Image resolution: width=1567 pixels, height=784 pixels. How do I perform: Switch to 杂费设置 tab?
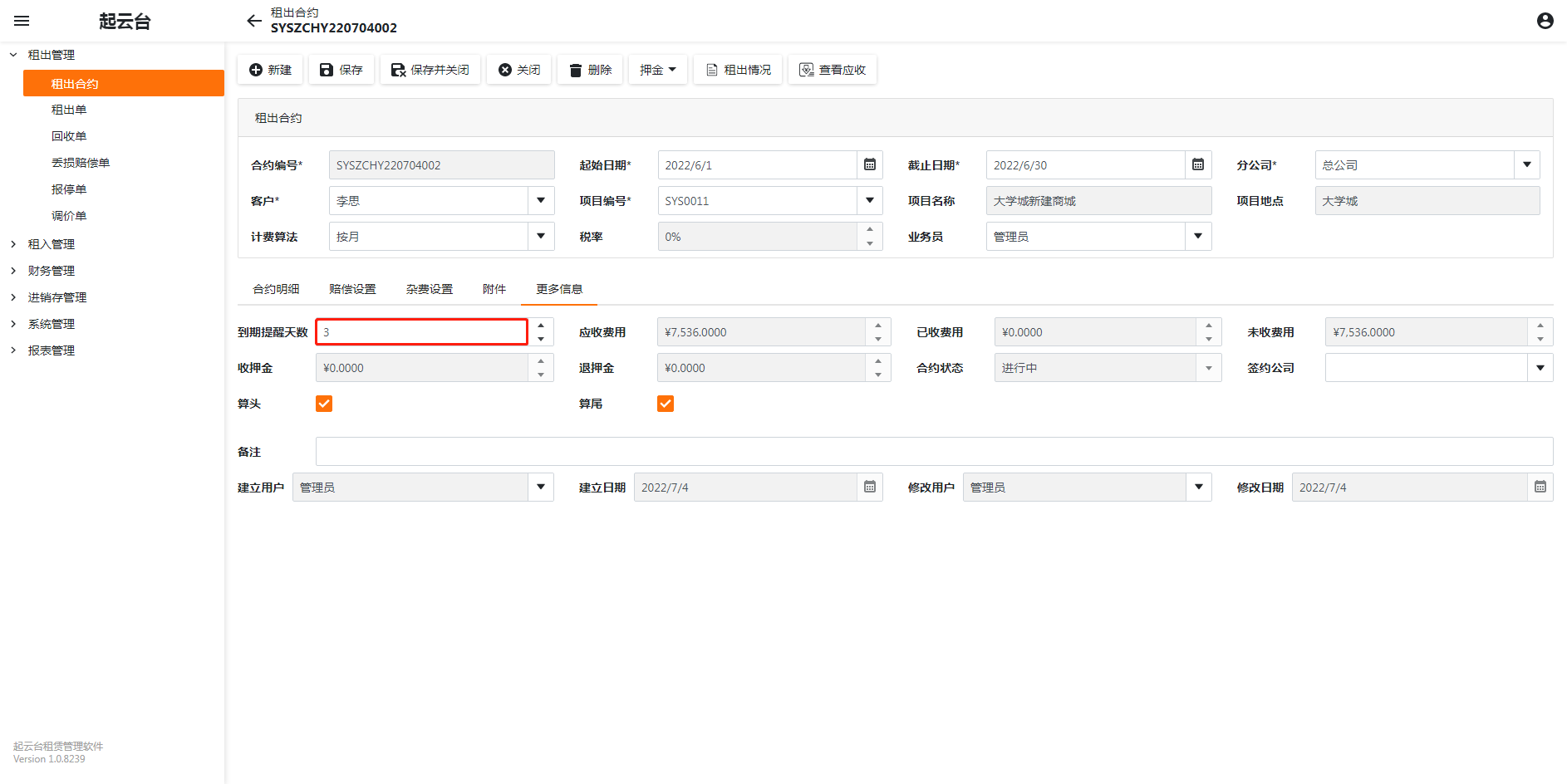(x=430, y=289)
